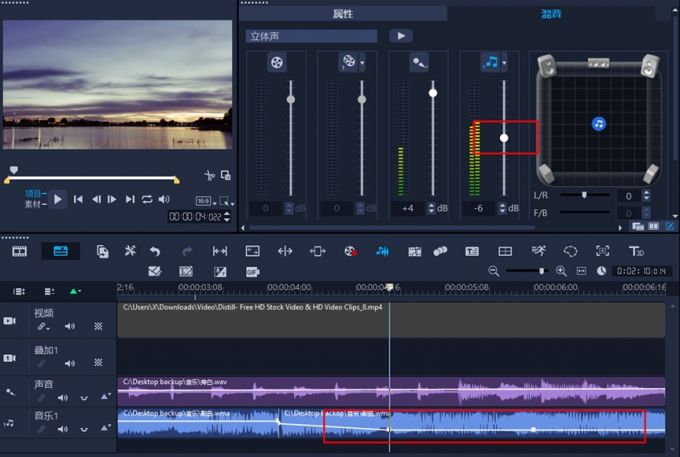Adjust the music track volume fader knob
Screen dimensions: 680x457
[504, 138]
